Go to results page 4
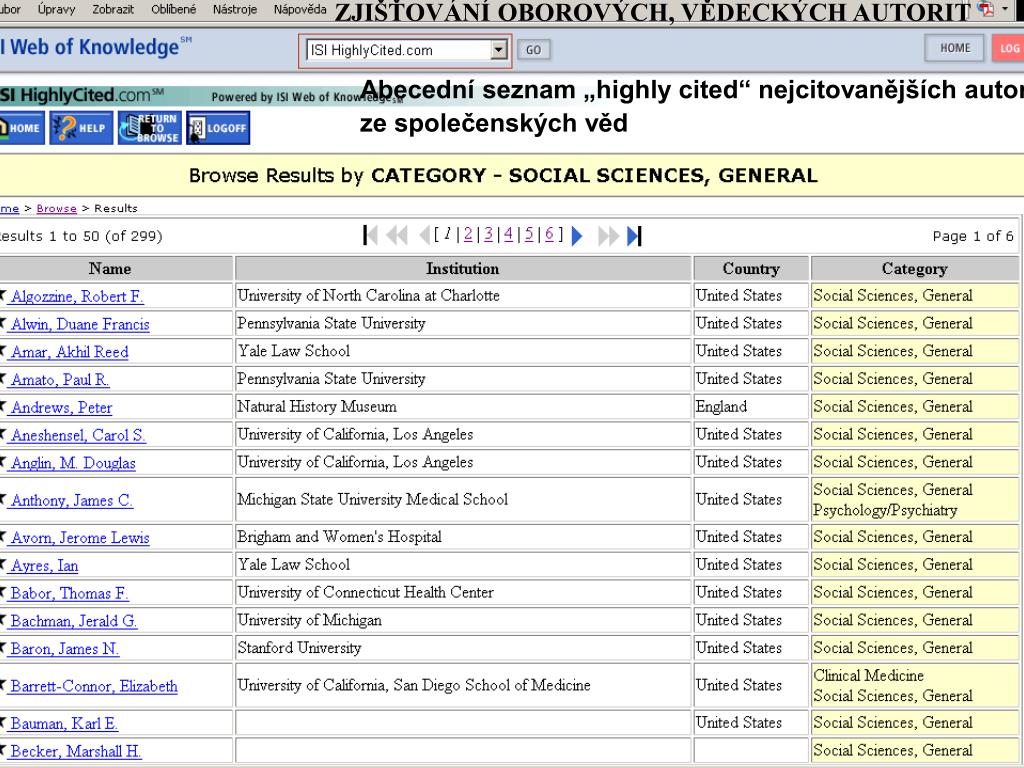 tap(508, 234)
